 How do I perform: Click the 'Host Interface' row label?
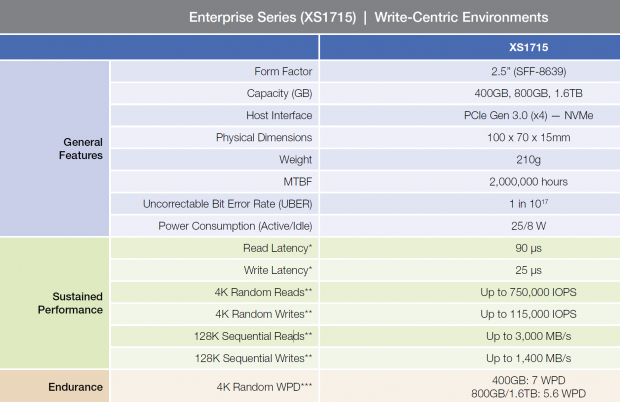click(x=279, y=115)
